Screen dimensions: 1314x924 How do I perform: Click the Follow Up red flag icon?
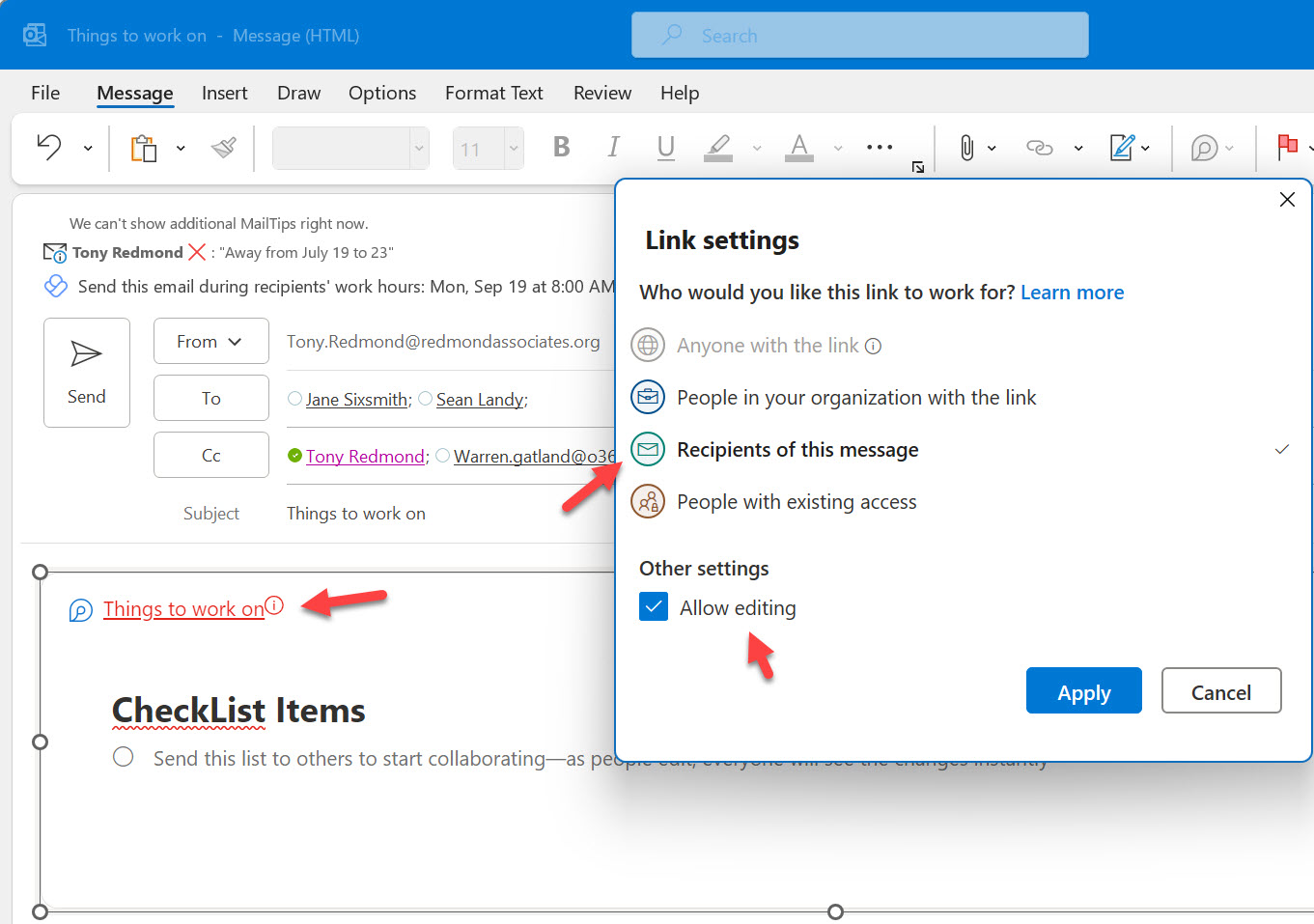click(1287, 148)
